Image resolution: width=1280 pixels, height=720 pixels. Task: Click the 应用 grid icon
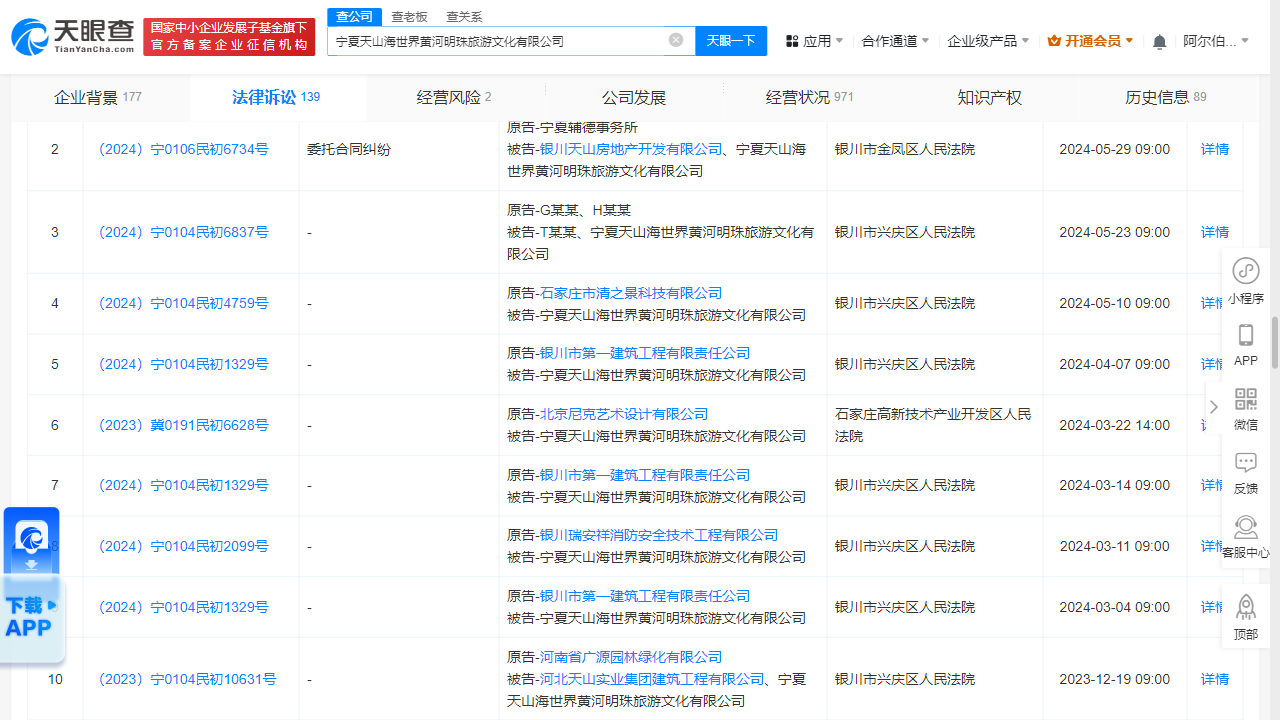pyautogui.click(x=792, y=41)
